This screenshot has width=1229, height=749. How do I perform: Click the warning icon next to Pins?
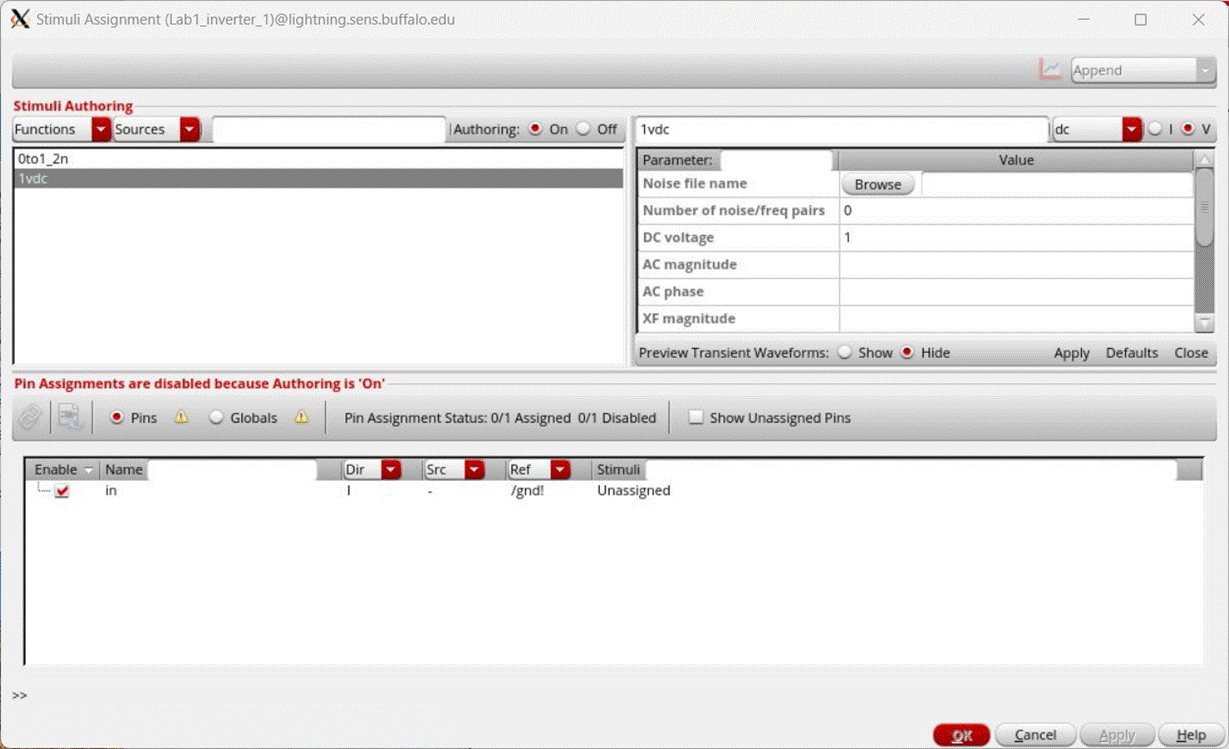[x=181, y=417]
